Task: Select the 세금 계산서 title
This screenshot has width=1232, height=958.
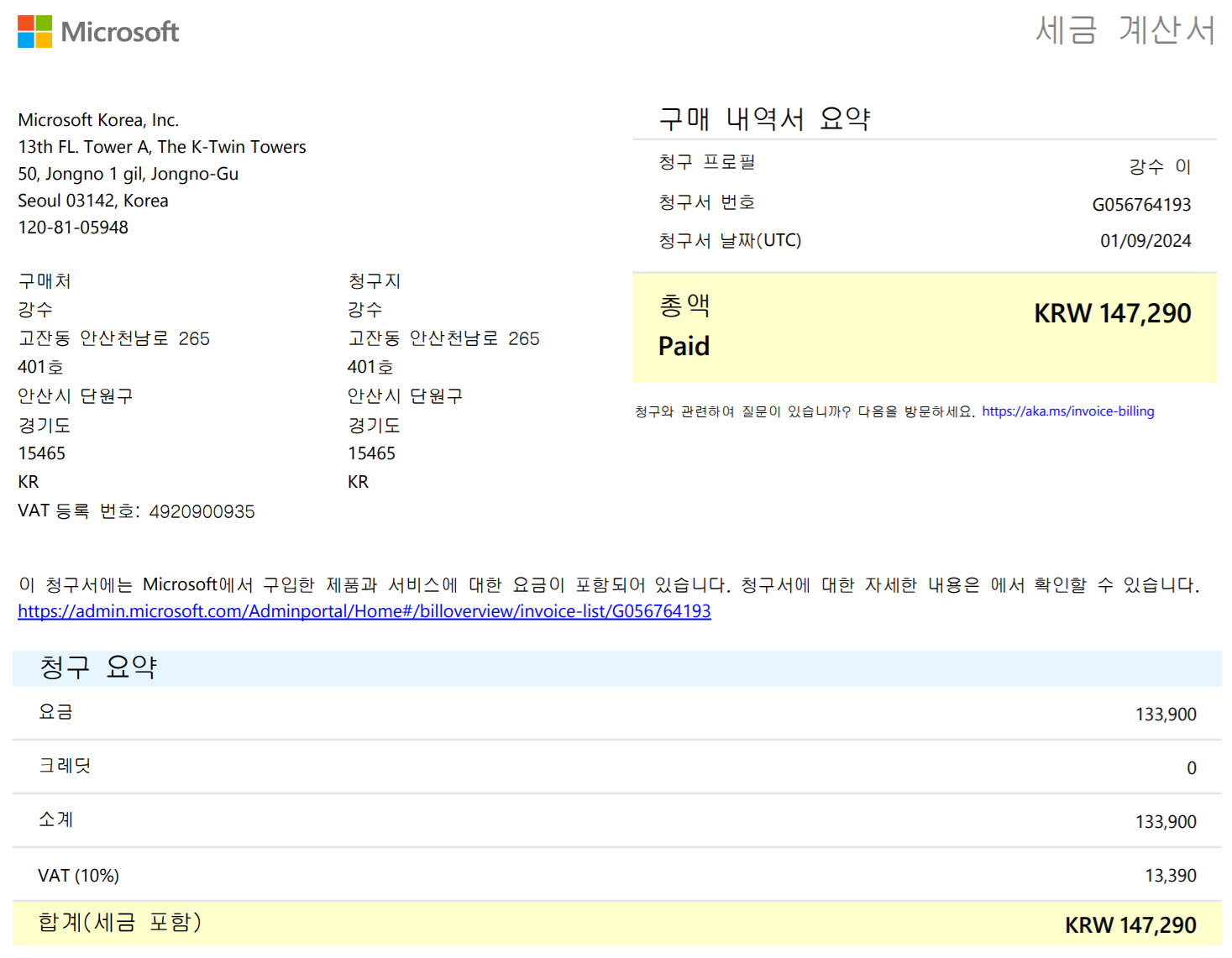Action: coord(1125,30)
